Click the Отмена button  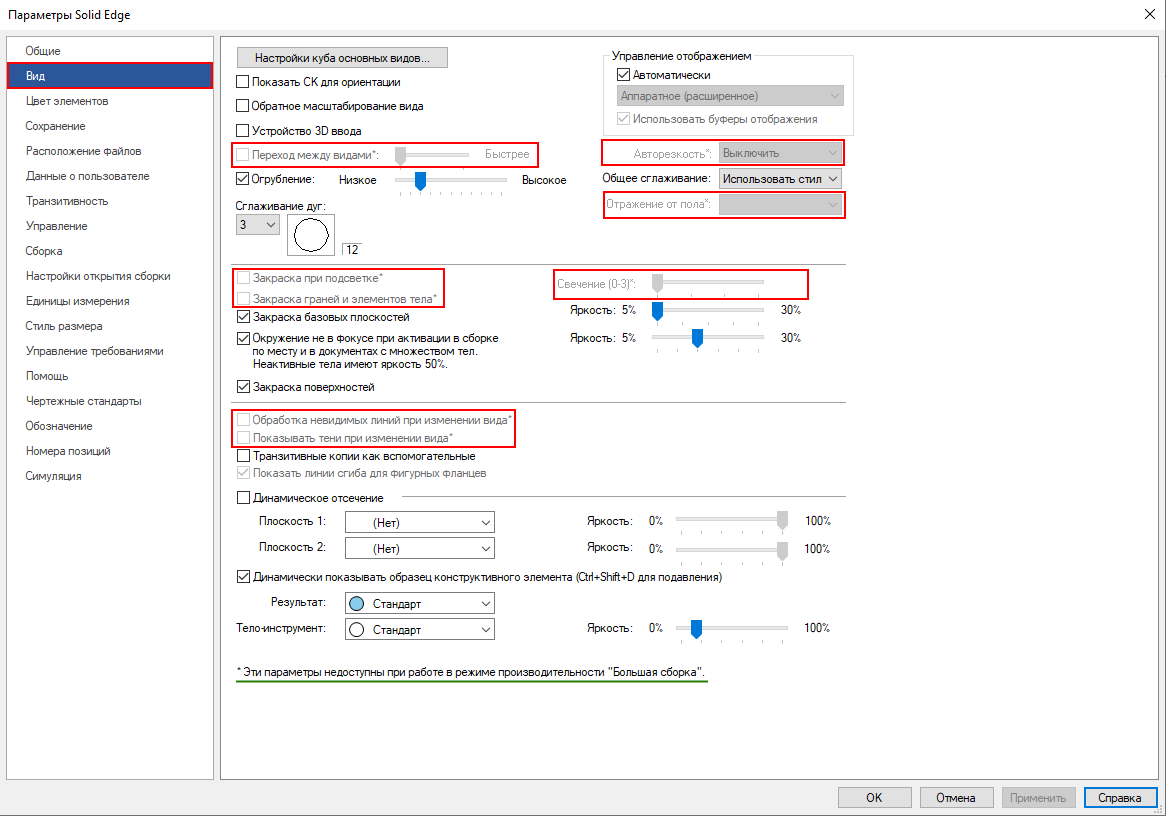pyautogui.click(x=956, y=797)
